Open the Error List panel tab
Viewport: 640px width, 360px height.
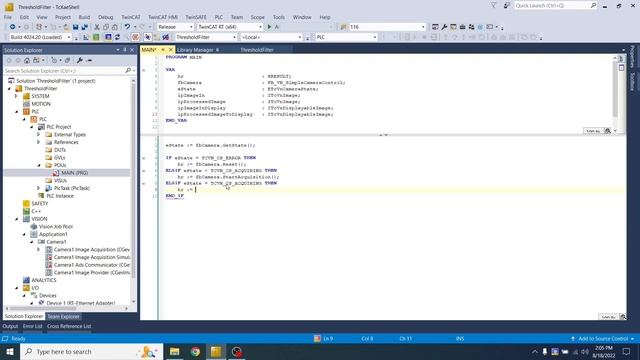click(33, 326)
